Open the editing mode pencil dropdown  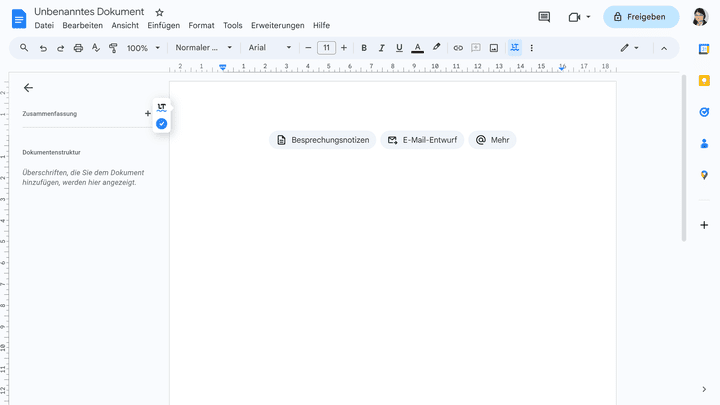point(630,48)
